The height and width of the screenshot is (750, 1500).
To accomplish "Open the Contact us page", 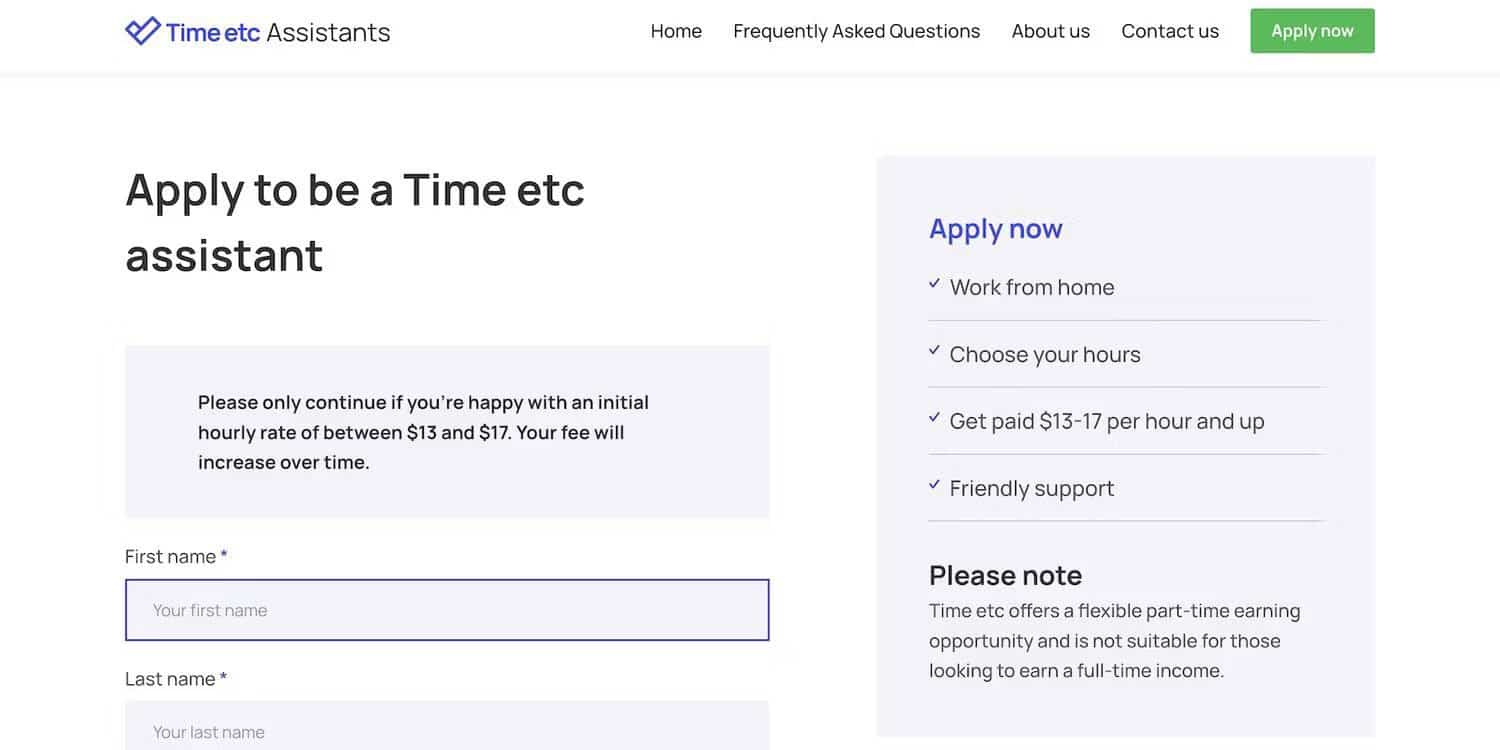I will (1170, 31).
